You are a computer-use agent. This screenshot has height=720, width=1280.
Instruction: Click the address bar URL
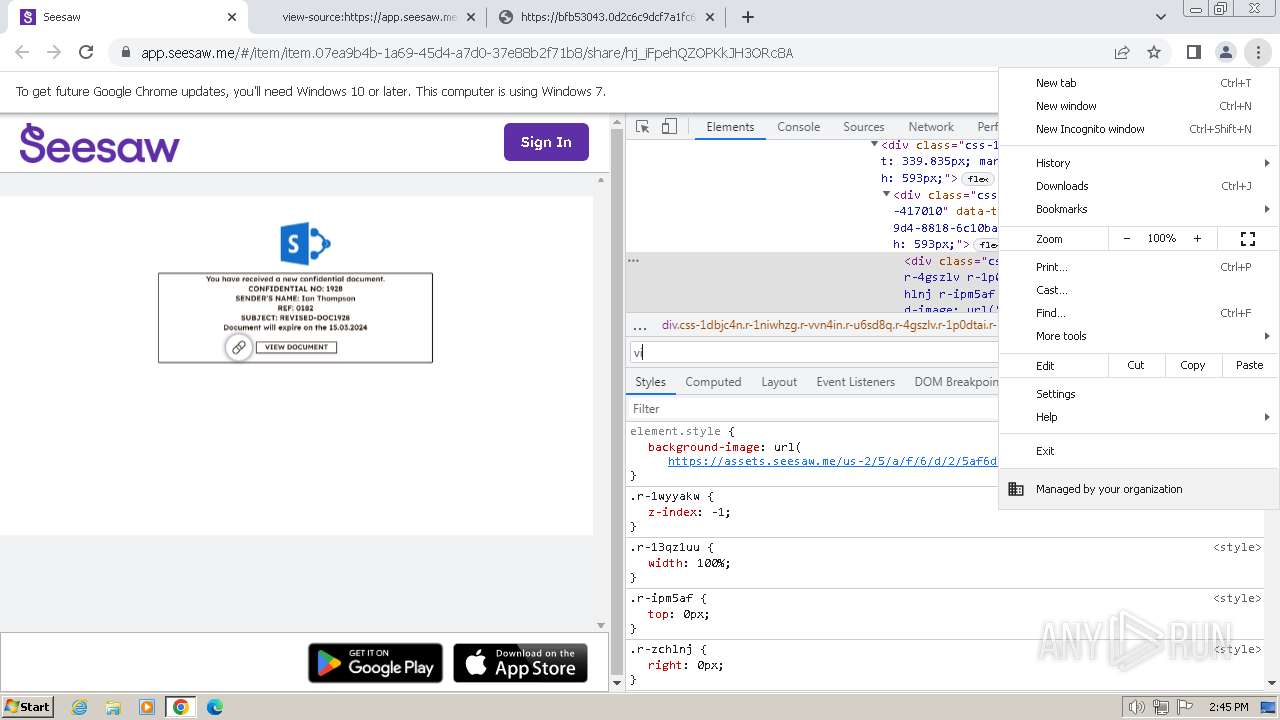coord(467,53)
